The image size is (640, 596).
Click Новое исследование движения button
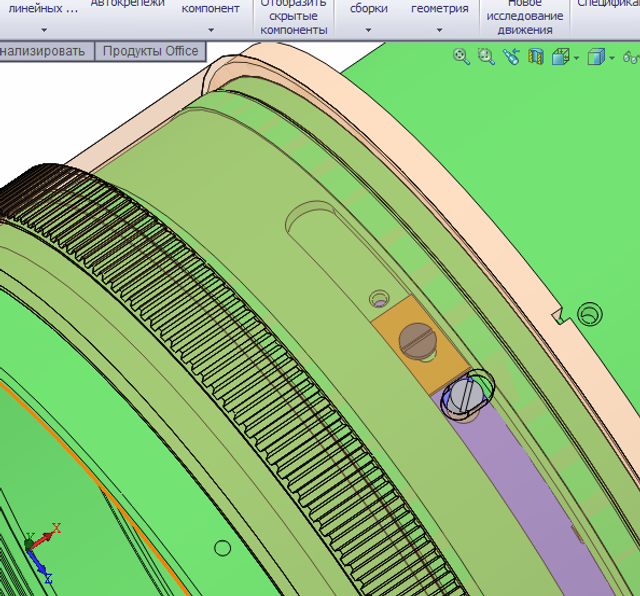(525, 18)
